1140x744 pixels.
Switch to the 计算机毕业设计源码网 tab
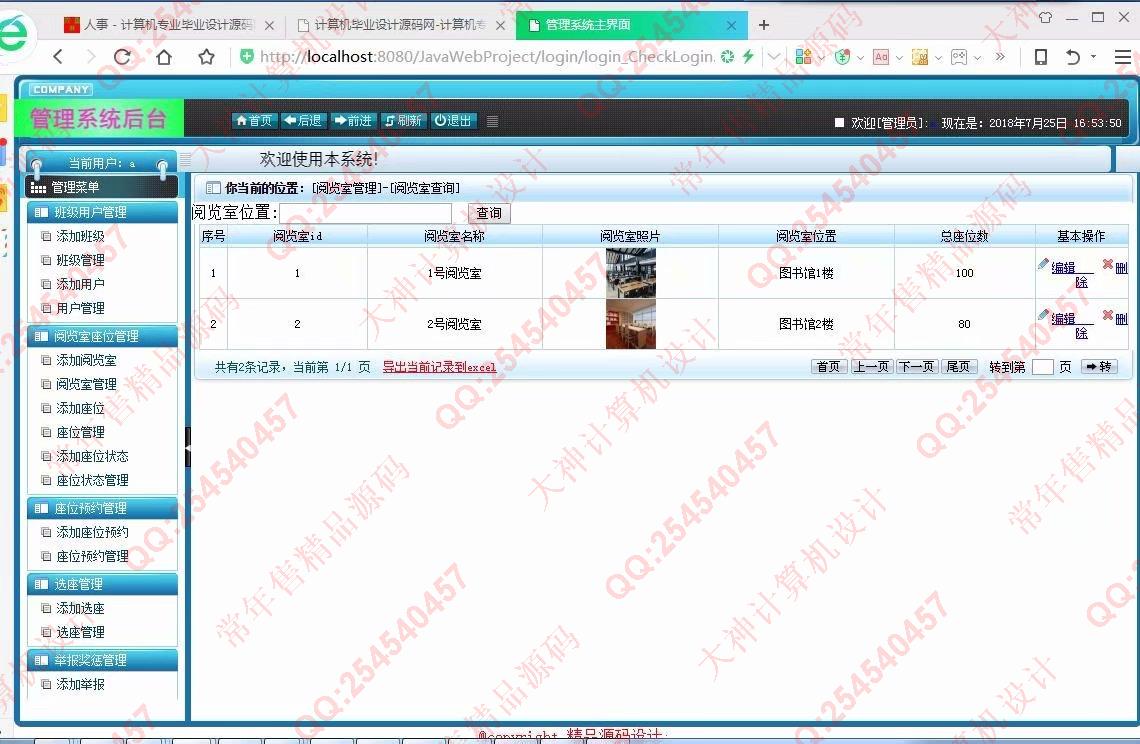tap(401, 25)
